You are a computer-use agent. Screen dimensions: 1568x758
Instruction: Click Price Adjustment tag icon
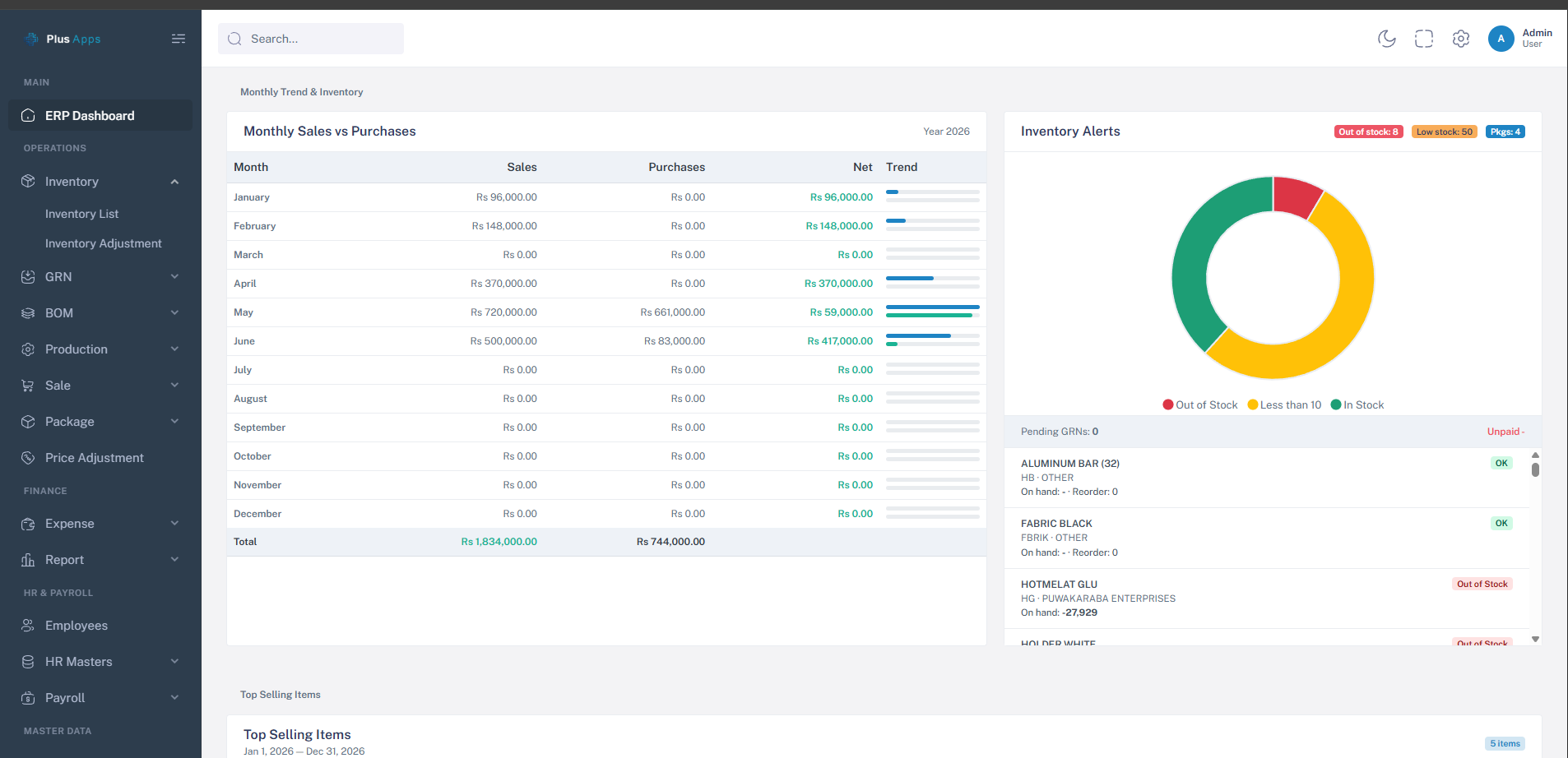pos(28,458)
